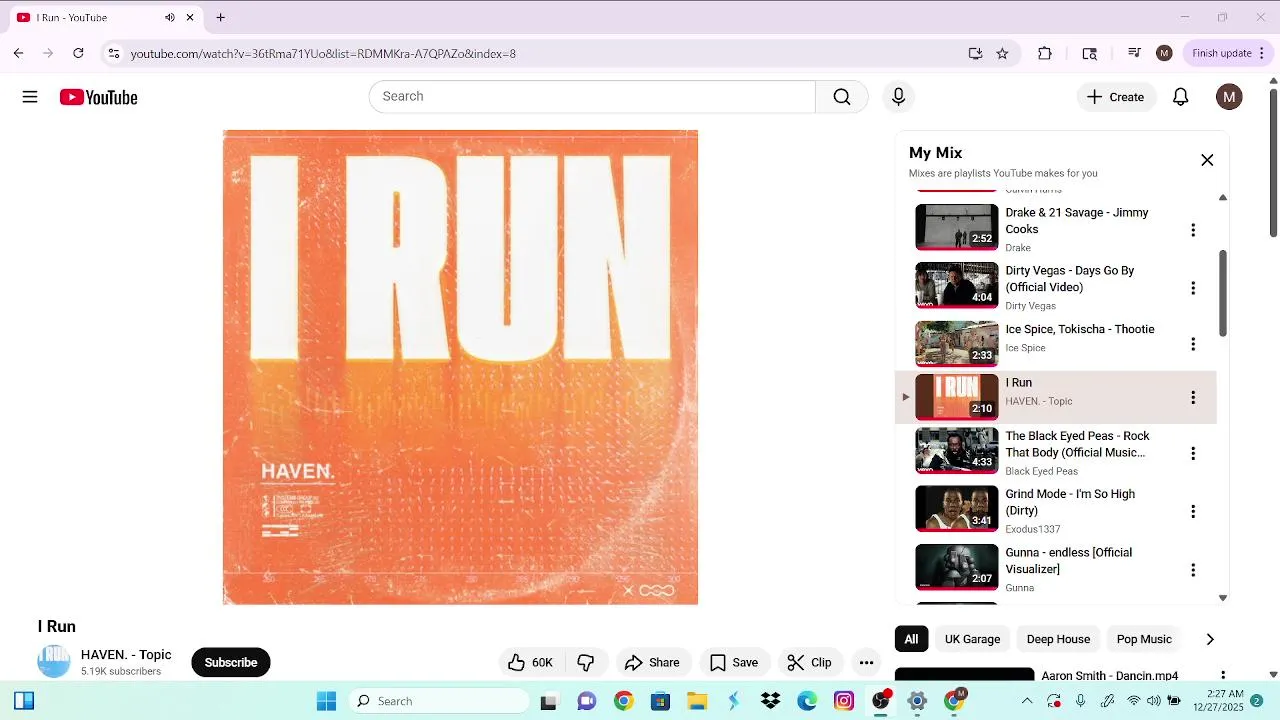Open Dropbox from the taskbar

click(x=770, y=701)
